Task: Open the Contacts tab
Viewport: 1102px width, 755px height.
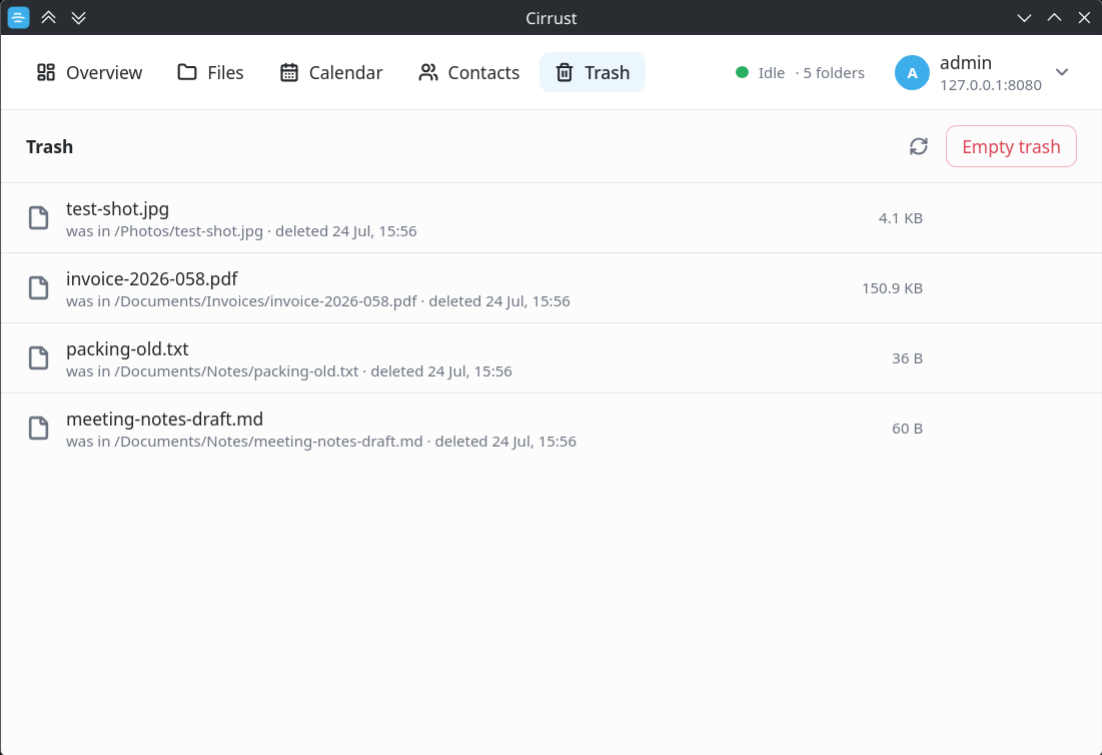Action: pos(469,72)
